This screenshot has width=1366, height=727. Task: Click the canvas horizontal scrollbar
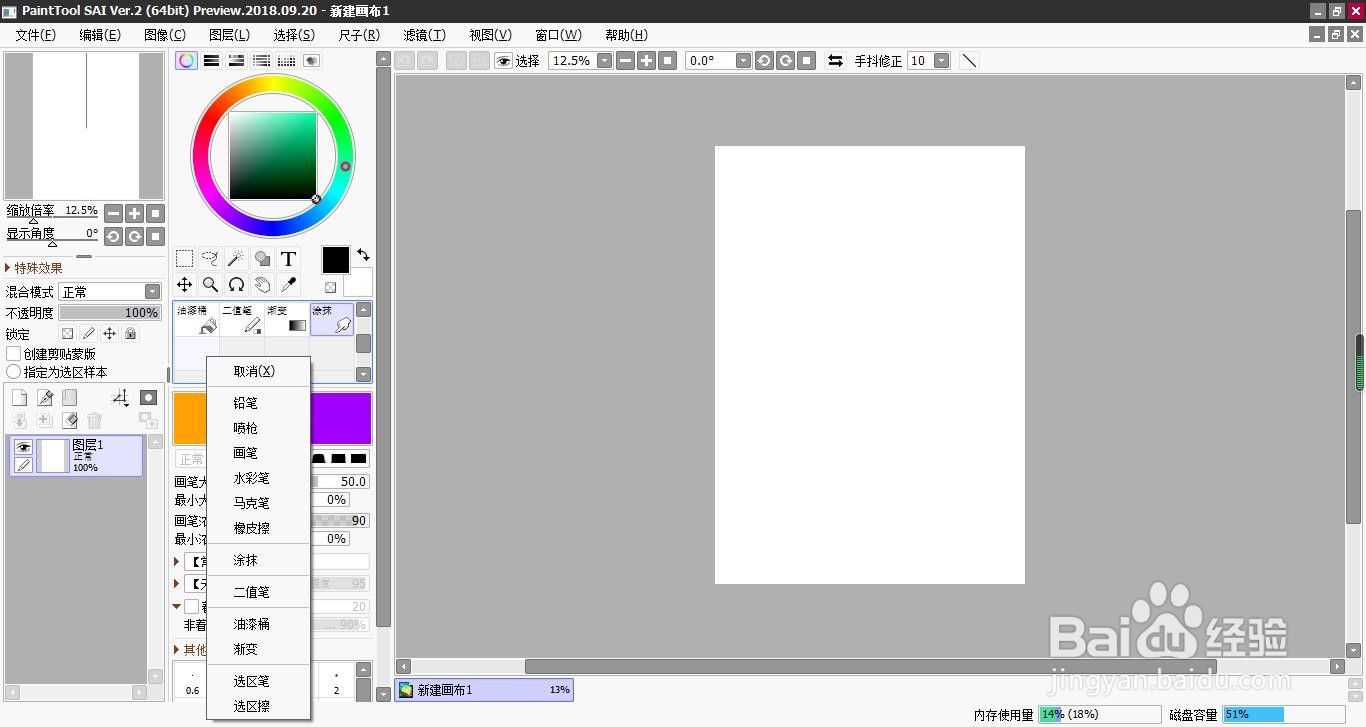click(870, 666)
